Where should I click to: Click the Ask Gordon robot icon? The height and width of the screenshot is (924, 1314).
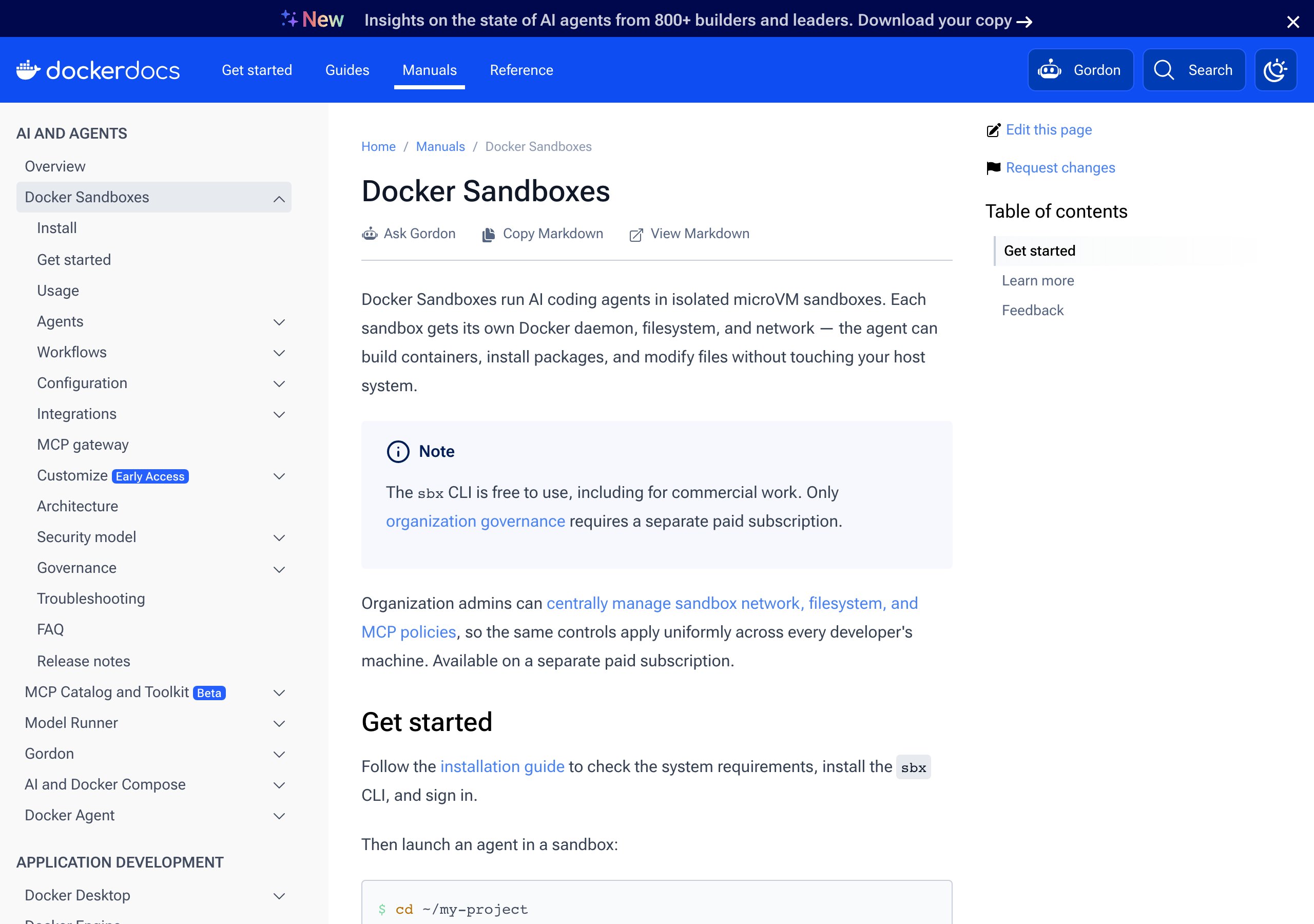[x=370, y=234]
